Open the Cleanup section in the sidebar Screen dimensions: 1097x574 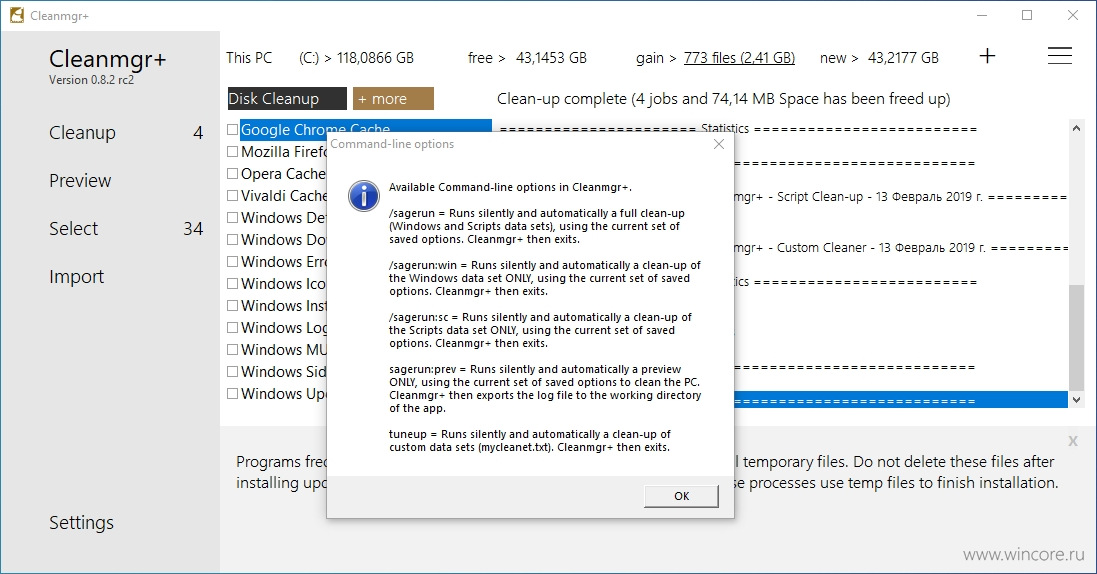(x=83, y=132)
